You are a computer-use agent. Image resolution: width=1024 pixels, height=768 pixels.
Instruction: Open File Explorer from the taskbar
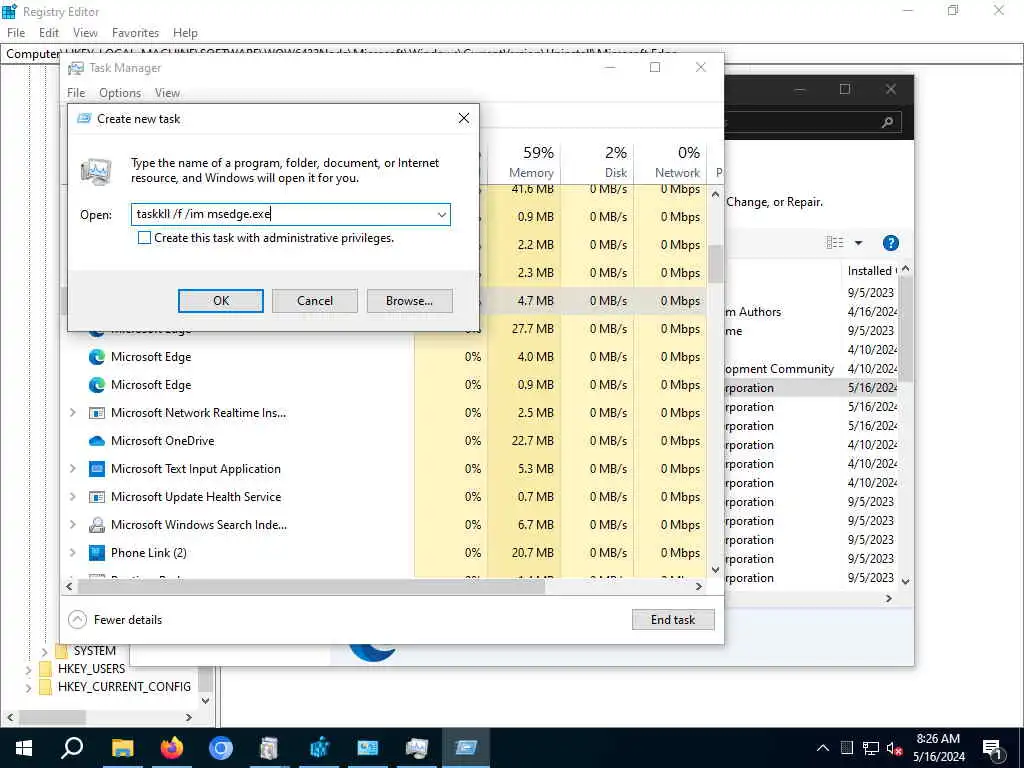122,748
